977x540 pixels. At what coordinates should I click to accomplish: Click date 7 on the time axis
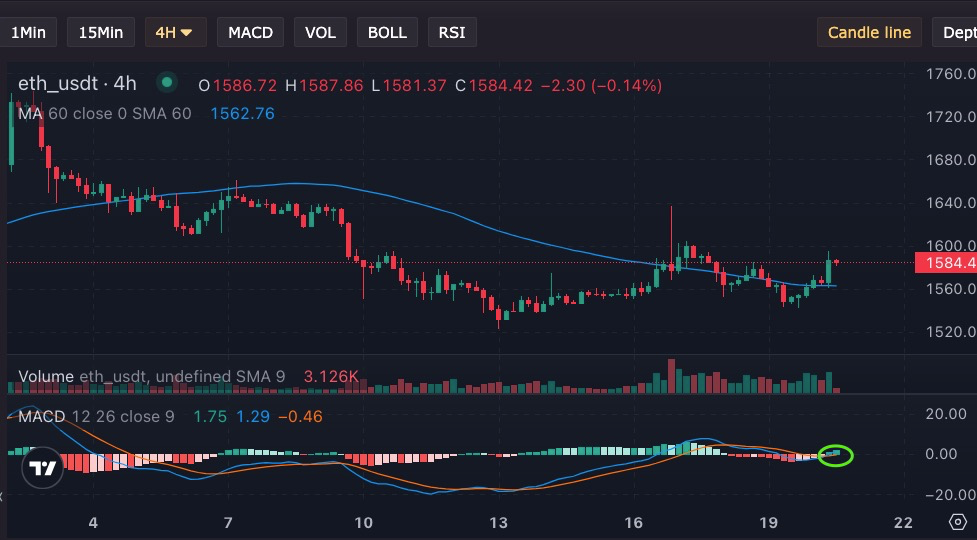coord(228,522)
